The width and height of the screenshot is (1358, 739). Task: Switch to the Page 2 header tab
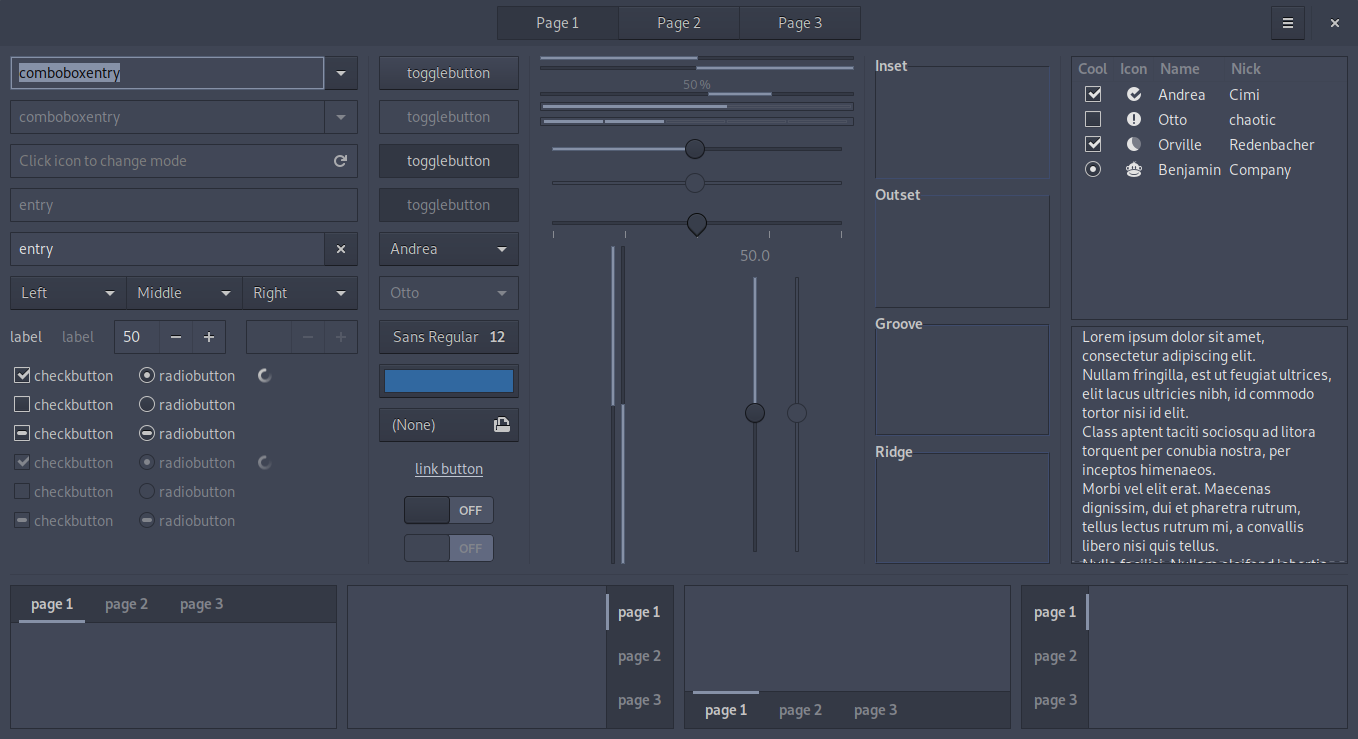pos(679,23)
